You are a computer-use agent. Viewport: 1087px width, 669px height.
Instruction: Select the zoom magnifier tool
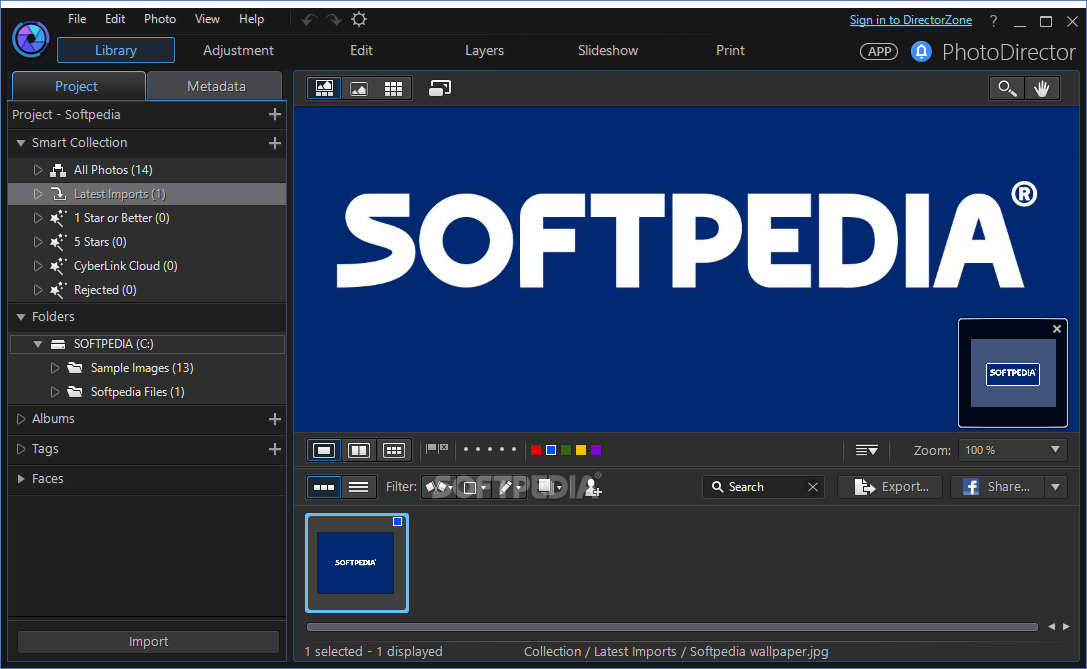click(1007, 88)
